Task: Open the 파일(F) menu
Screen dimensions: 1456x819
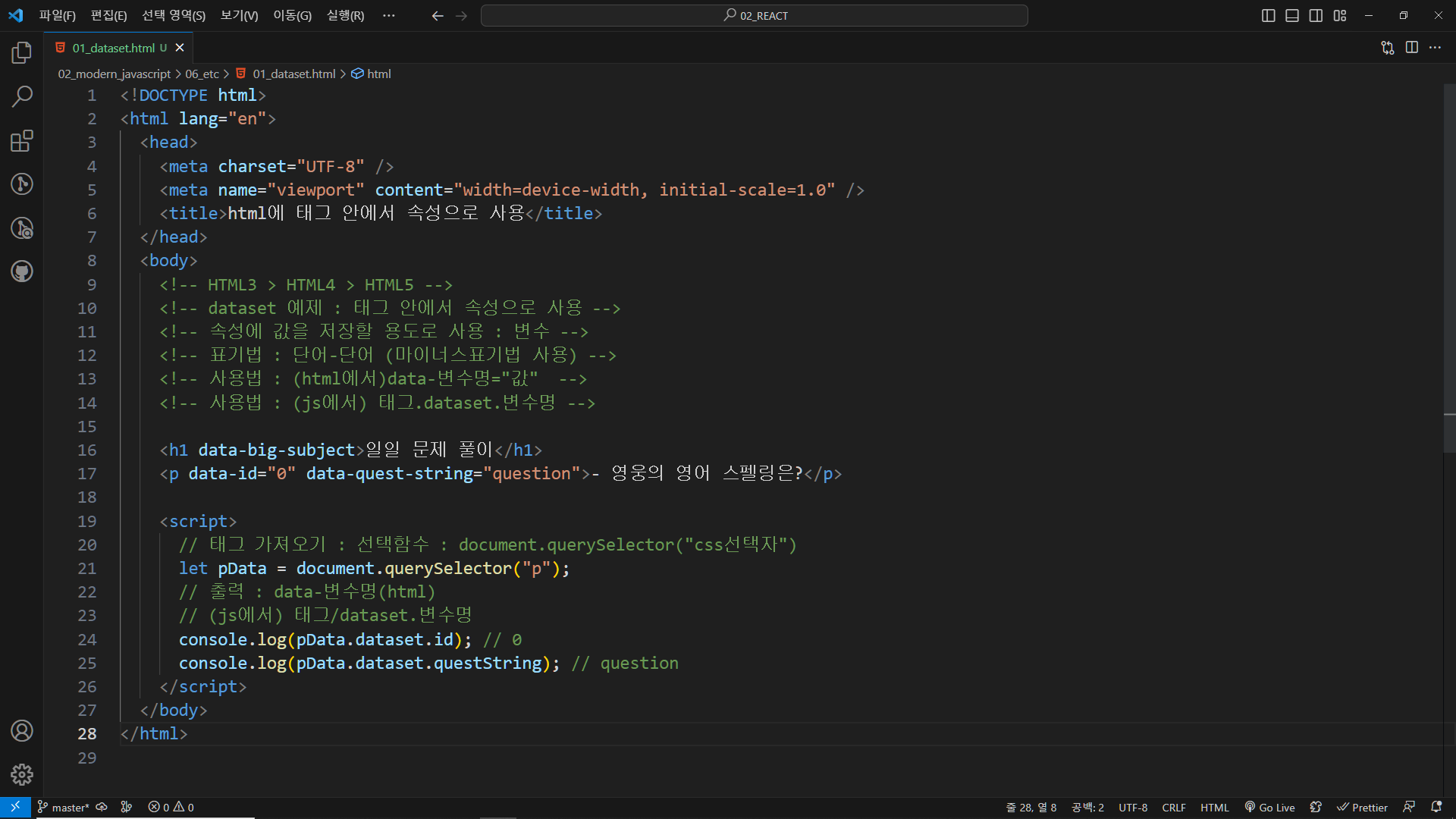Action: tap(57, 16)
